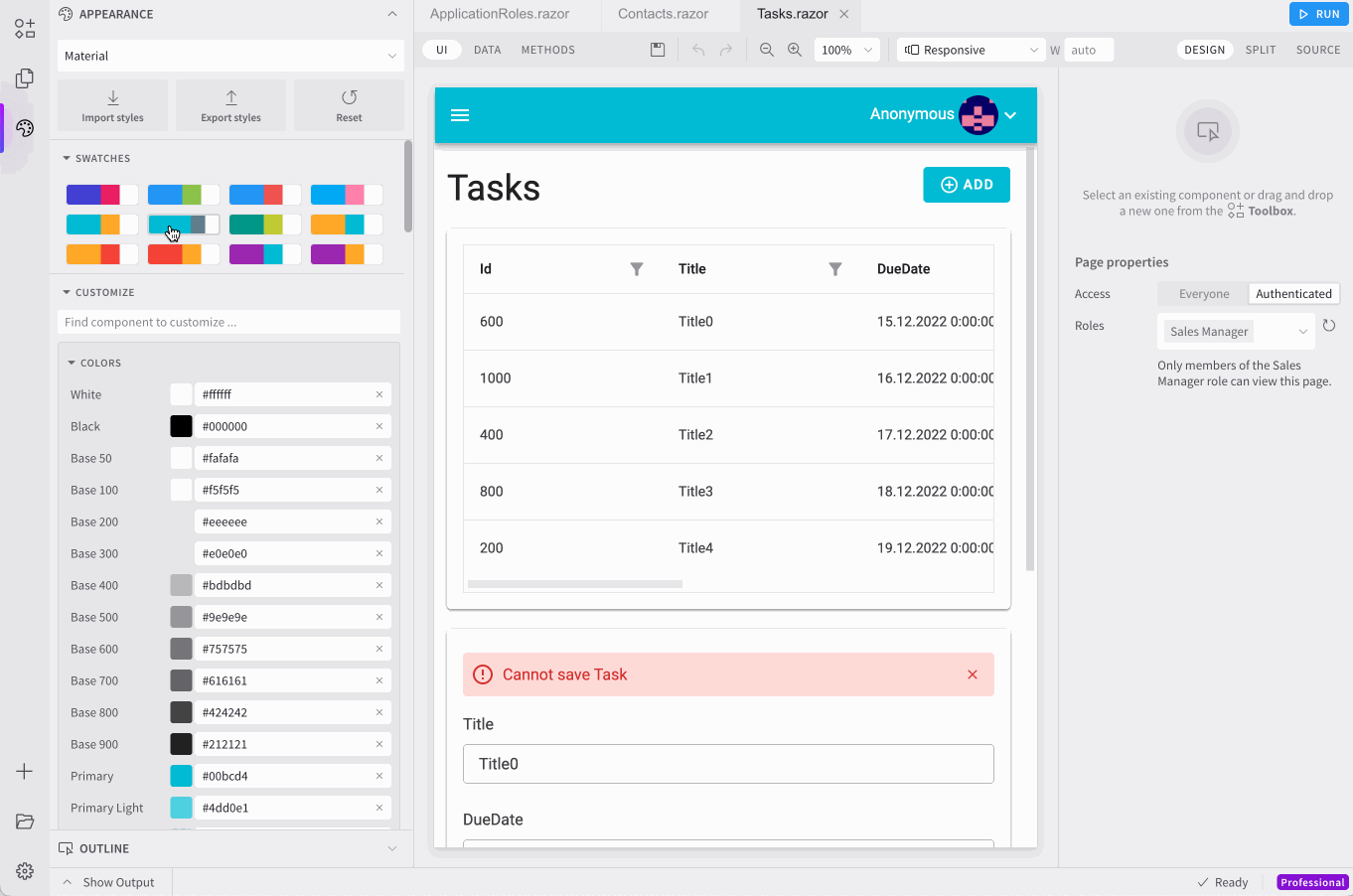Open the folder icon in left sidebar
The height and width of the screenshot is (896, 1353).
click(25, 821)
